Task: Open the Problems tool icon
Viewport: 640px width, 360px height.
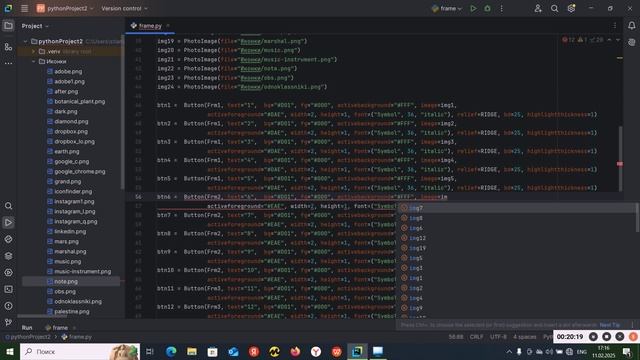Action: coord(8,306)
